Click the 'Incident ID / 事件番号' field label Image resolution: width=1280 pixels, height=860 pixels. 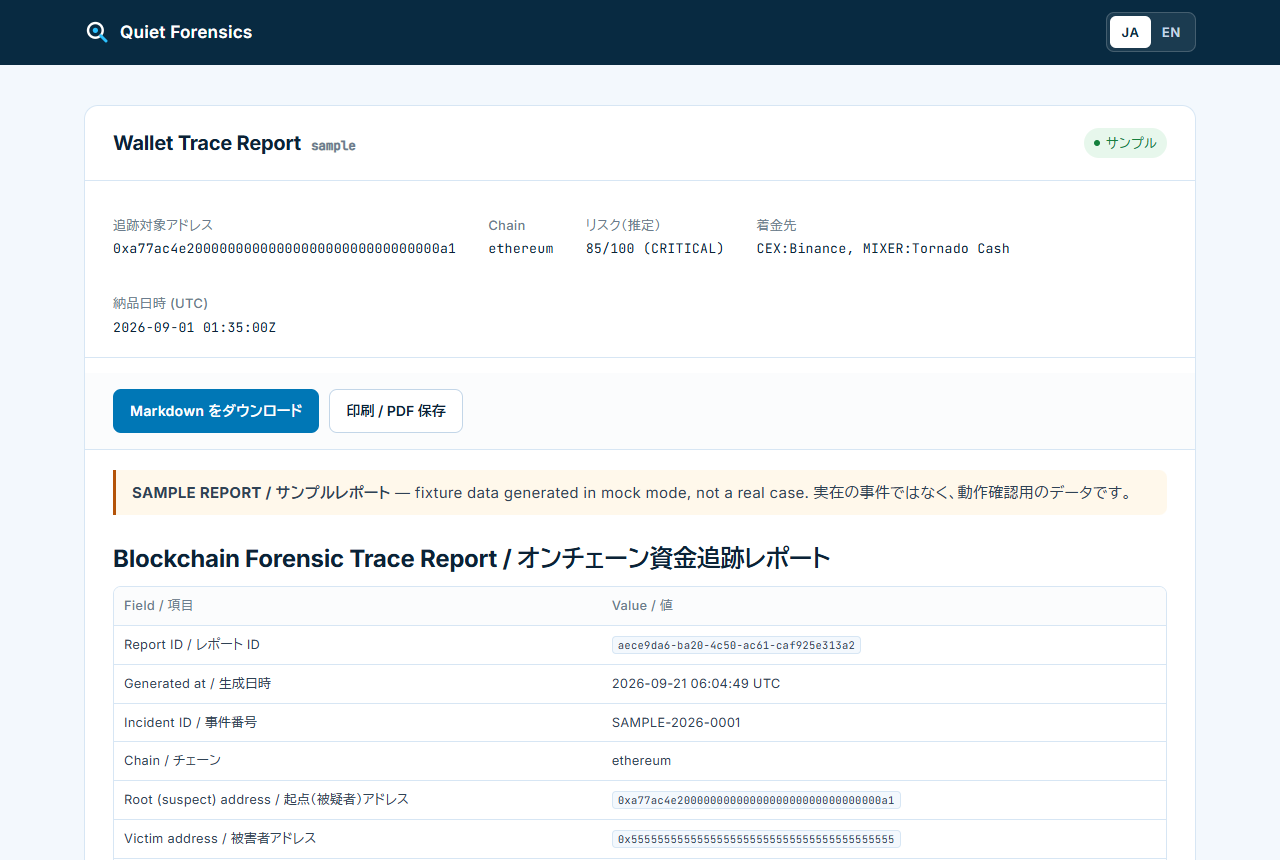(x=190, y=722)
